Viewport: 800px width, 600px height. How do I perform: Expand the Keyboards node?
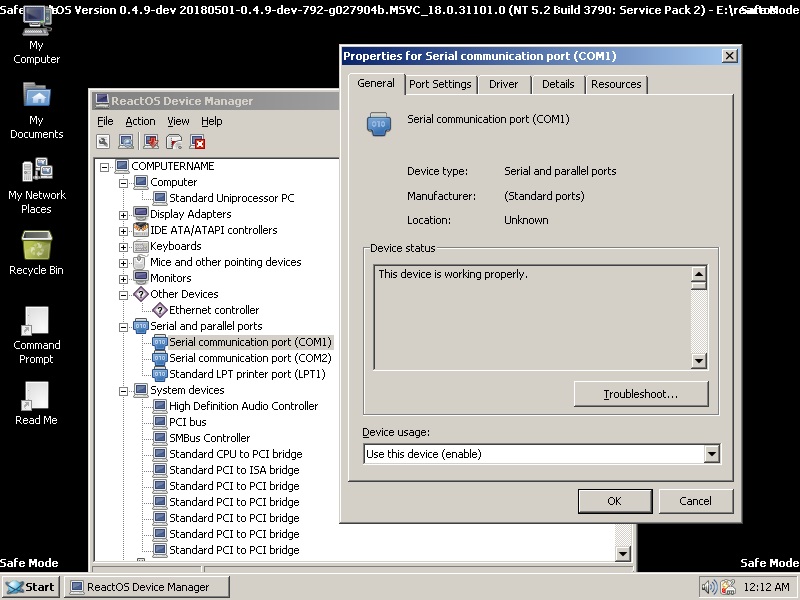pos(123,247)
